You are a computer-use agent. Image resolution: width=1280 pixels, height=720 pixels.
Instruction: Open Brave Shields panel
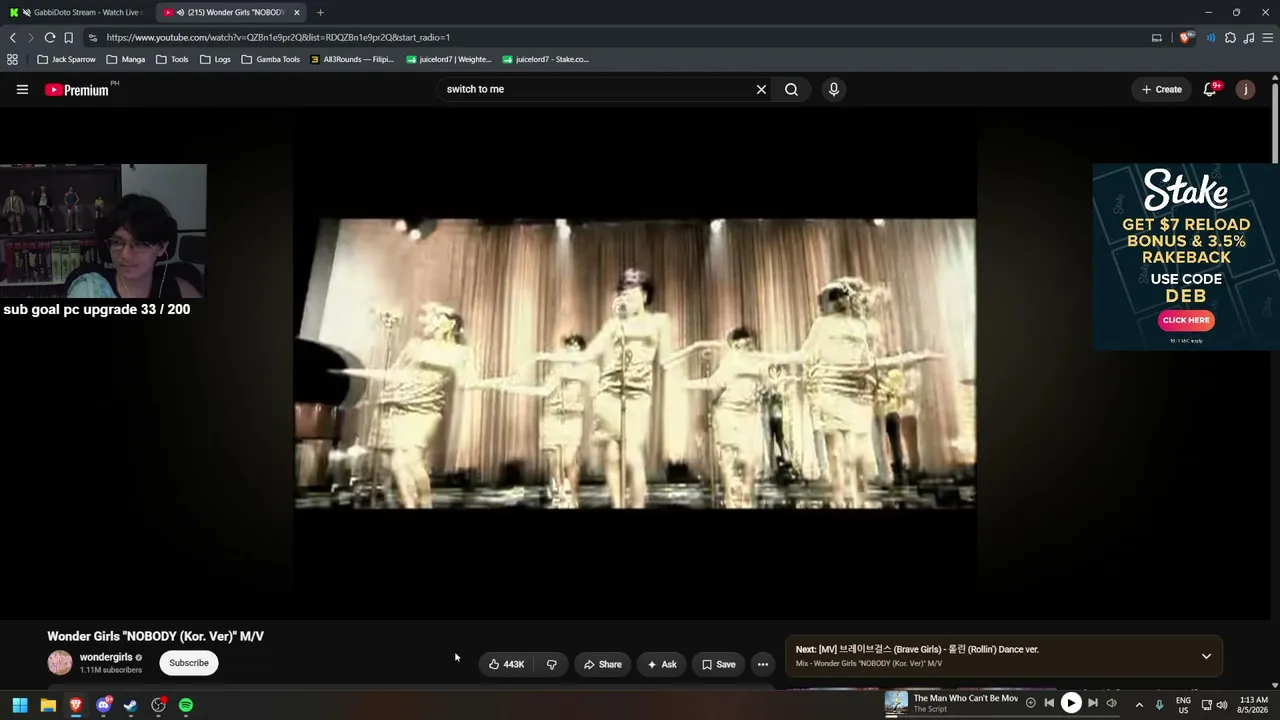pyautogui.click(x=1186, y=38)
